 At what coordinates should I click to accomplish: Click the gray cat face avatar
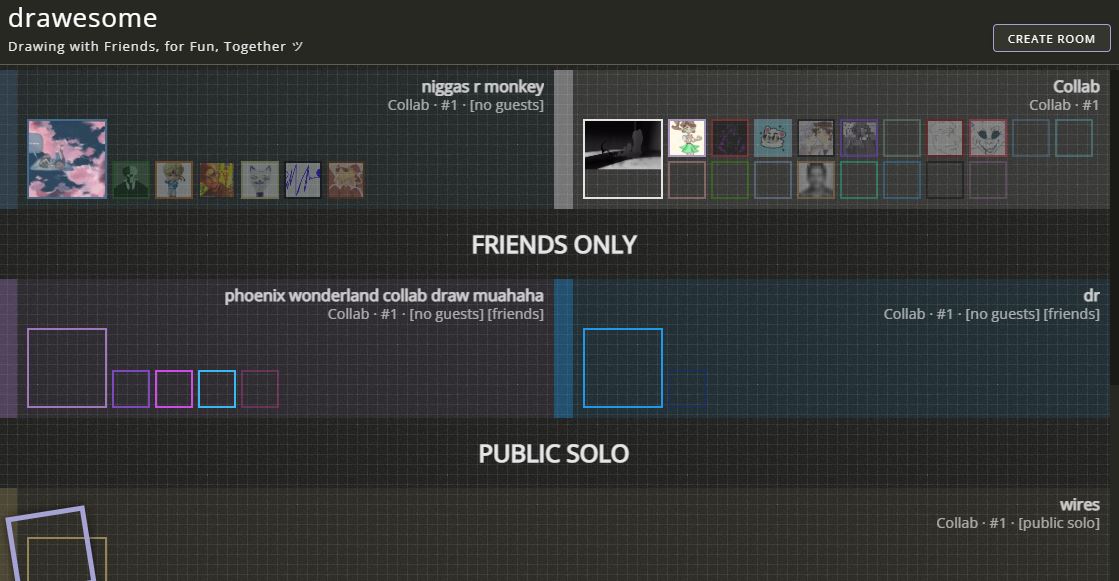260,179
